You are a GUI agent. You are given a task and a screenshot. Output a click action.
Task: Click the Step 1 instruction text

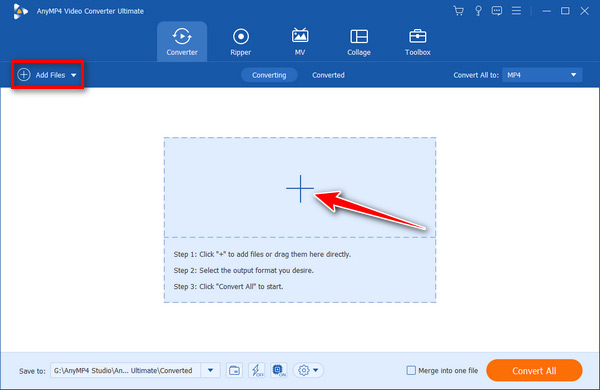[x=262, y=254]
